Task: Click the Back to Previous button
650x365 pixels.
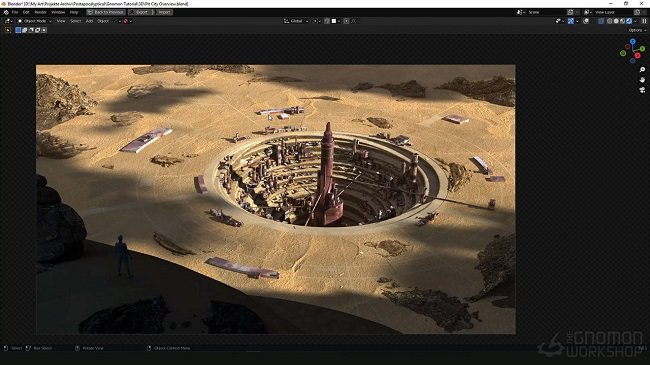Action: [x=106, y=12]
